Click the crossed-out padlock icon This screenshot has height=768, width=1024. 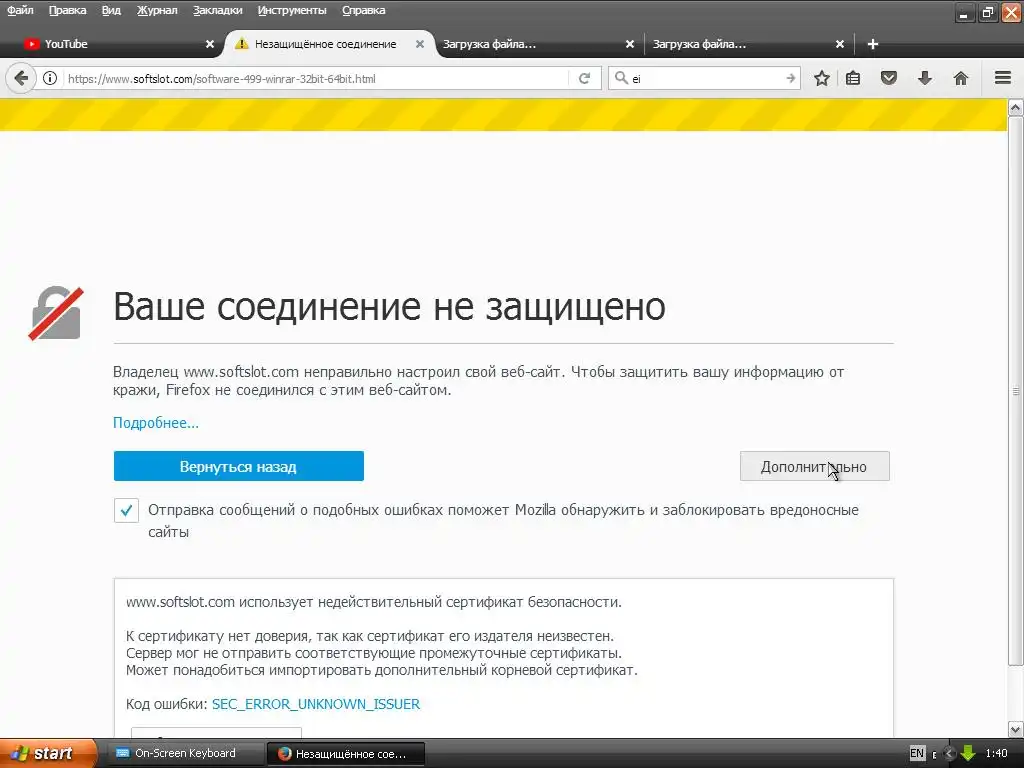[56, 313]
